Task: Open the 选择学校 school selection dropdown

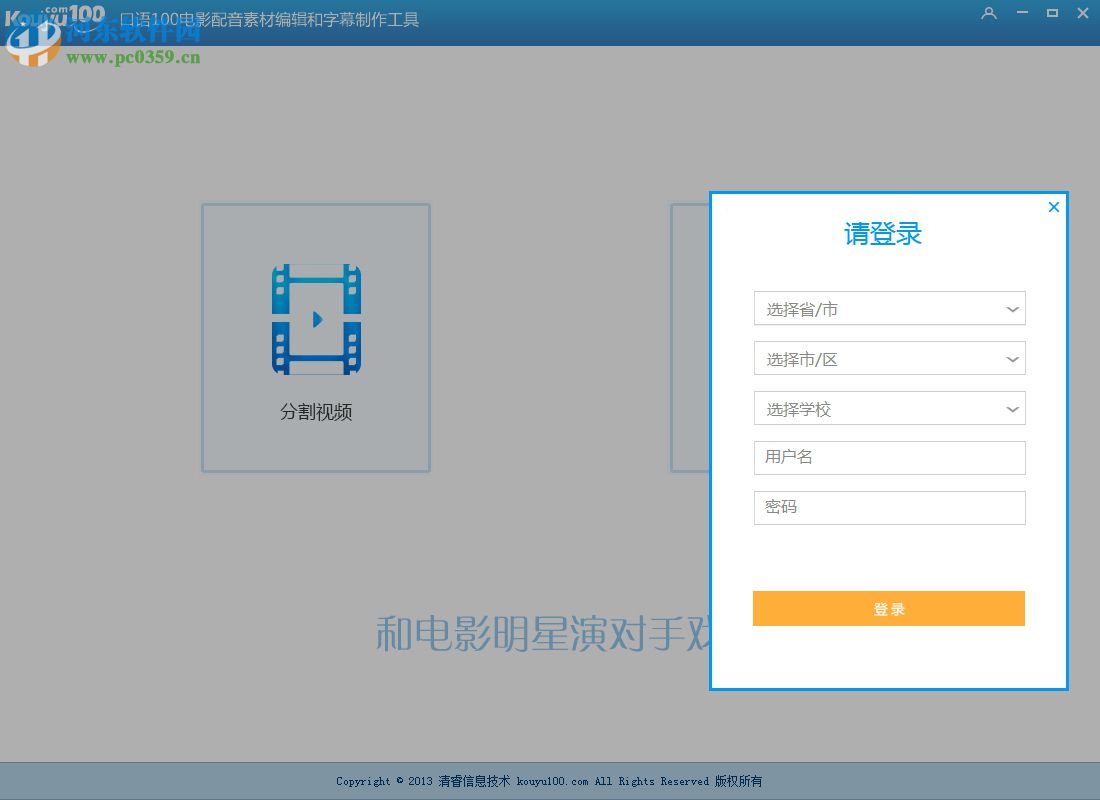Action: coord(889,408)
